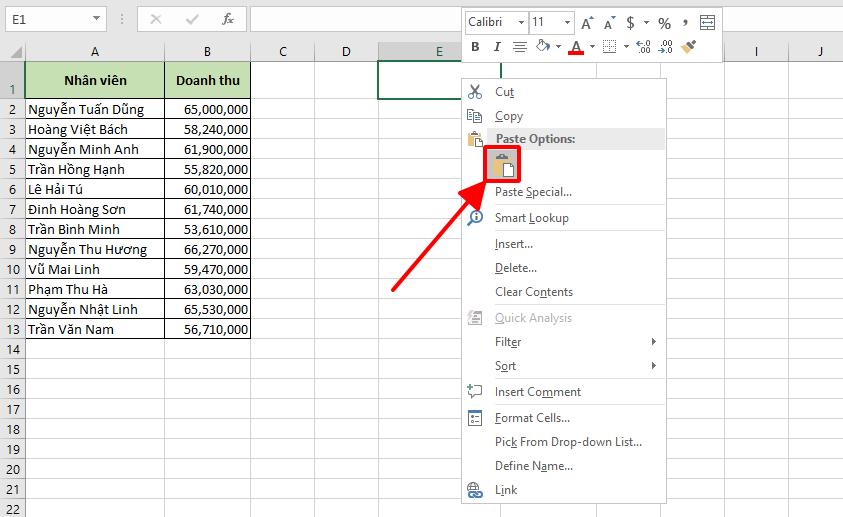Open the Sort submenu
843x517 pixels.
click(x=506, y=366)
